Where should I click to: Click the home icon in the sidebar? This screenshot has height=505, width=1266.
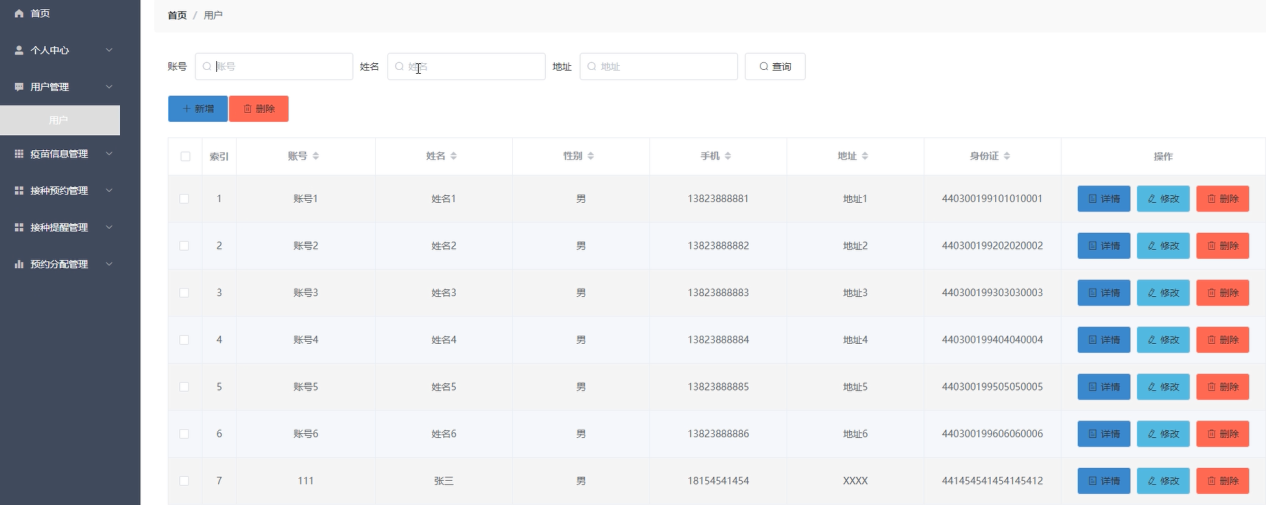19,13
